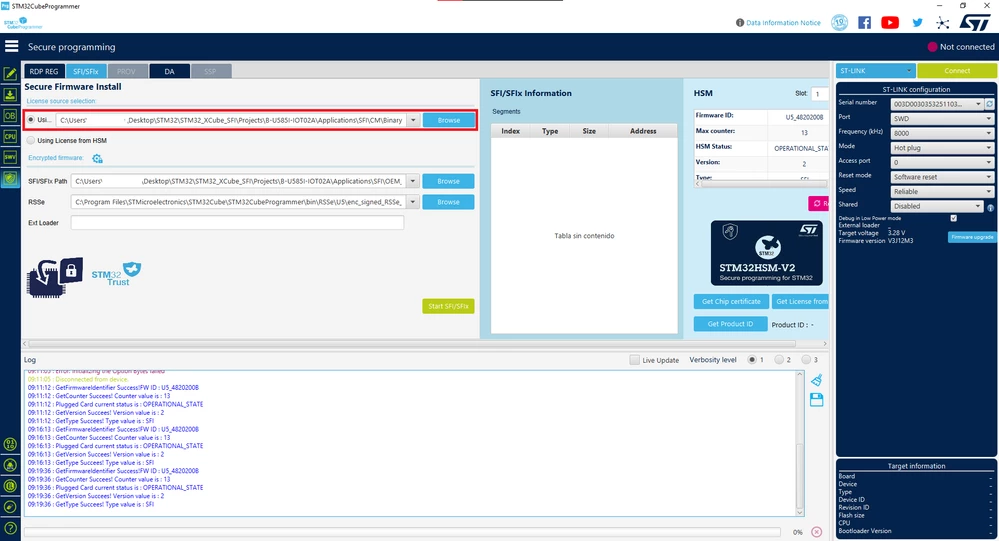Click the Ext Loader input field
999x541 pixels.
(x=237, y=222)
